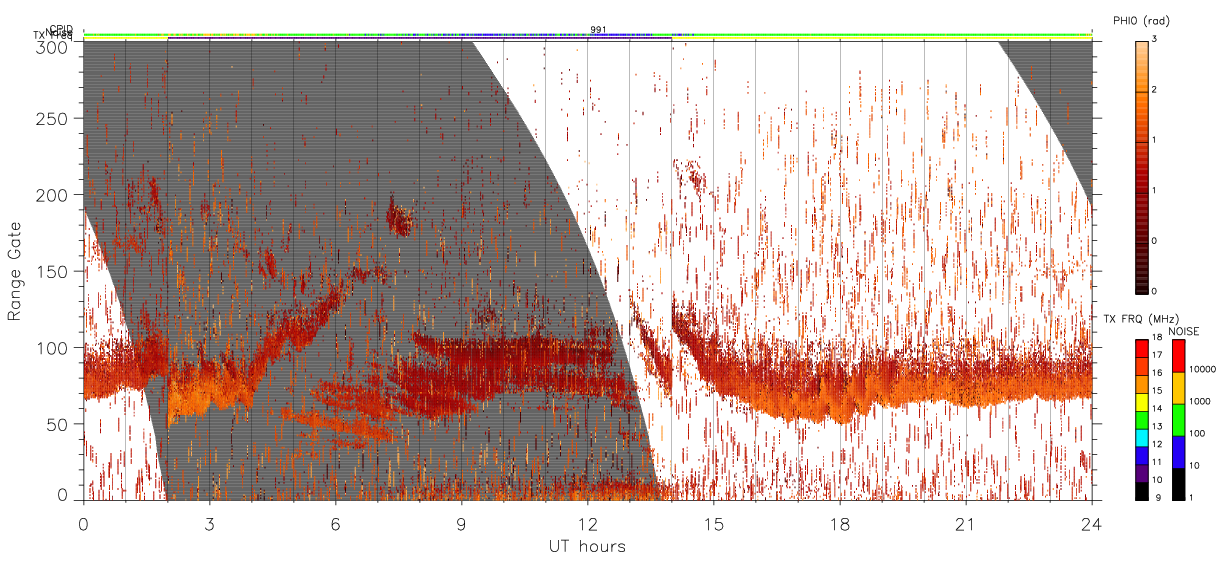Click the amber NOISE swatch between 1000 and 10000
Screen dimensions: 1228x567
coord(1178,388)
